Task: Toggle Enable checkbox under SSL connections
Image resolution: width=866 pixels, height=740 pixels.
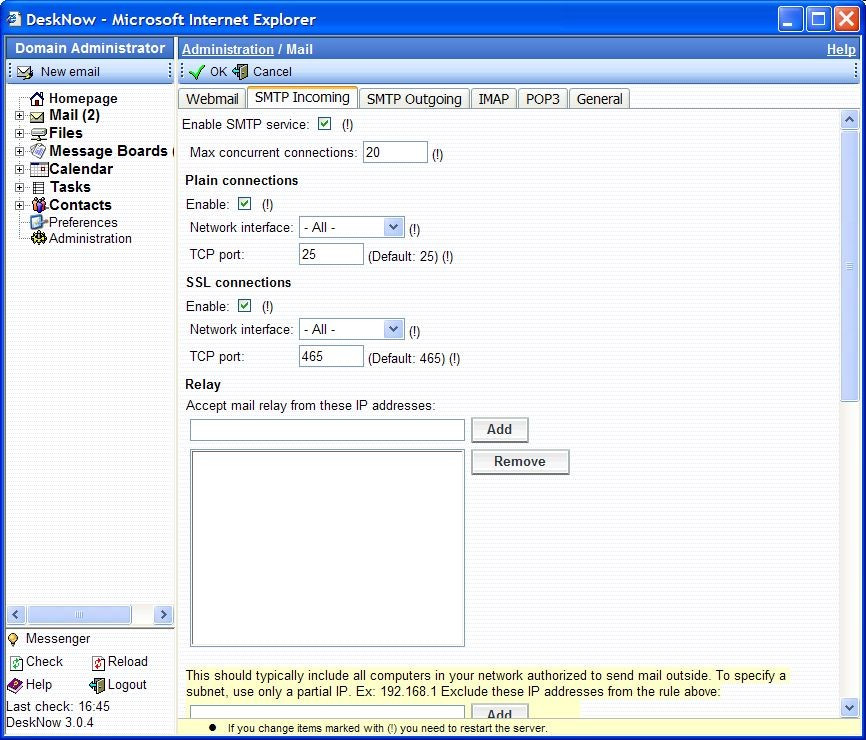Action: pyautogui.click(x=245, y=305)
